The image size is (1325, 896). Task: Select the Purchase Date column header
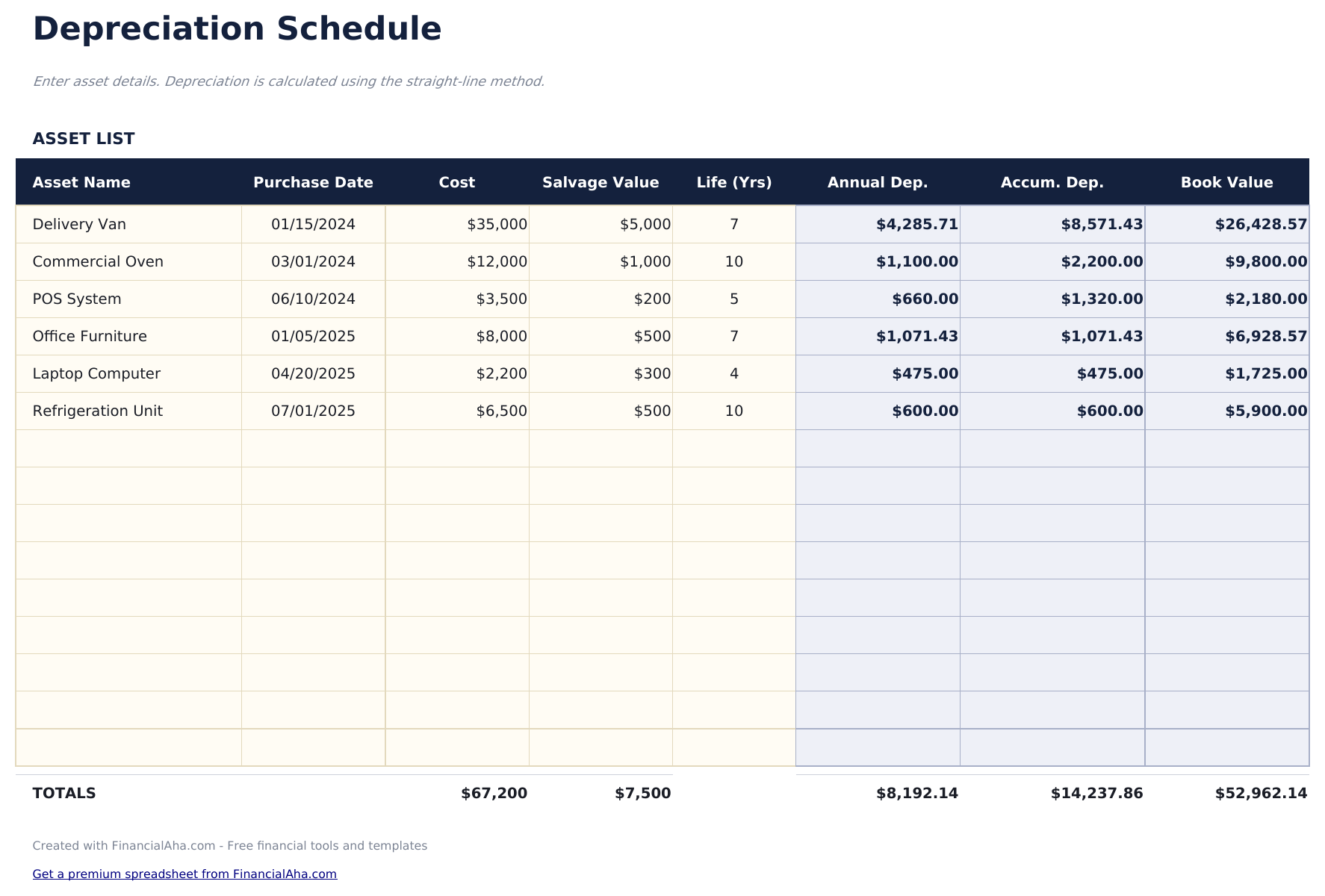tap(313, 182)
